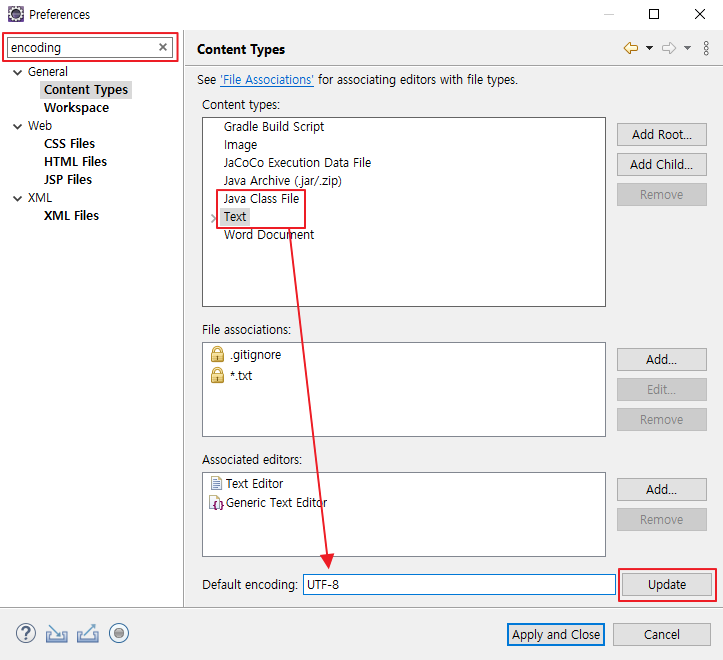Screen dimensions: 723x660
Task: Maximize the Preferences window
Action: coord(654,14)
